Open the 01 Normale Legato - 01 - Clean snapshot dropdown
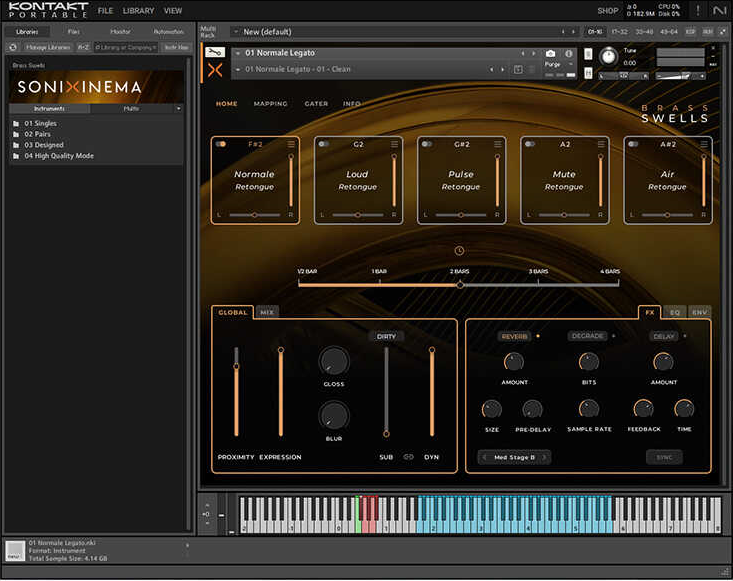 [238, 69]
